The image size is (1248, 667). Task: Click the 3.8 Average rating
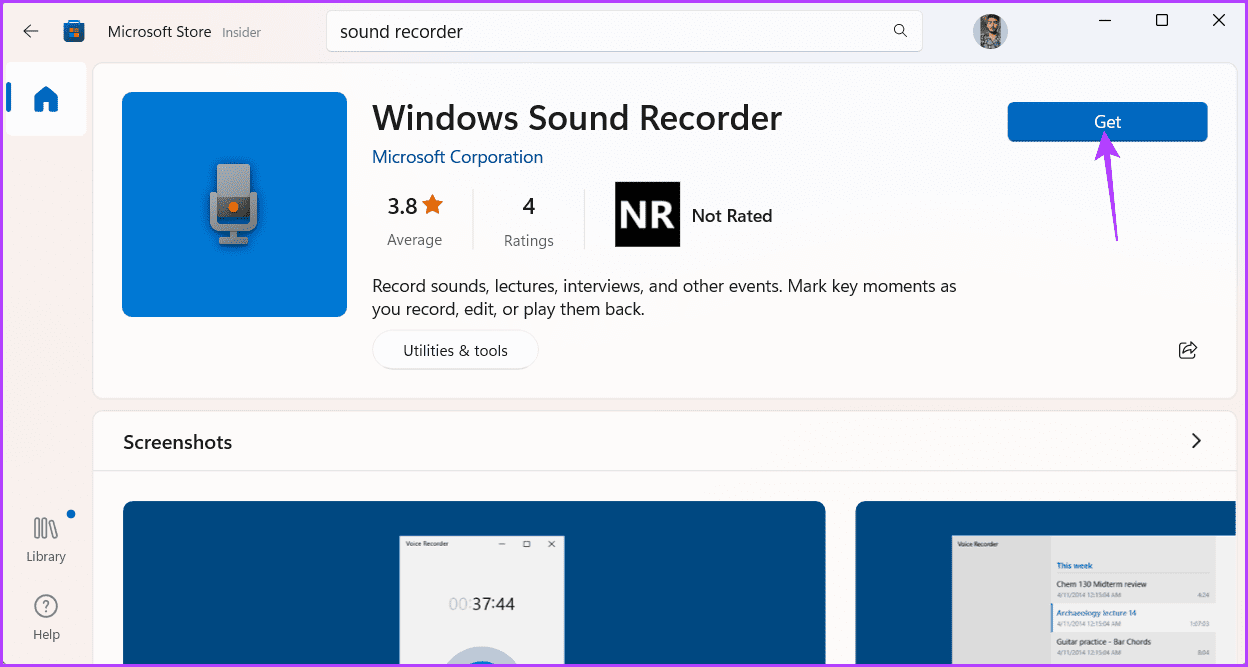click(414, 221)
